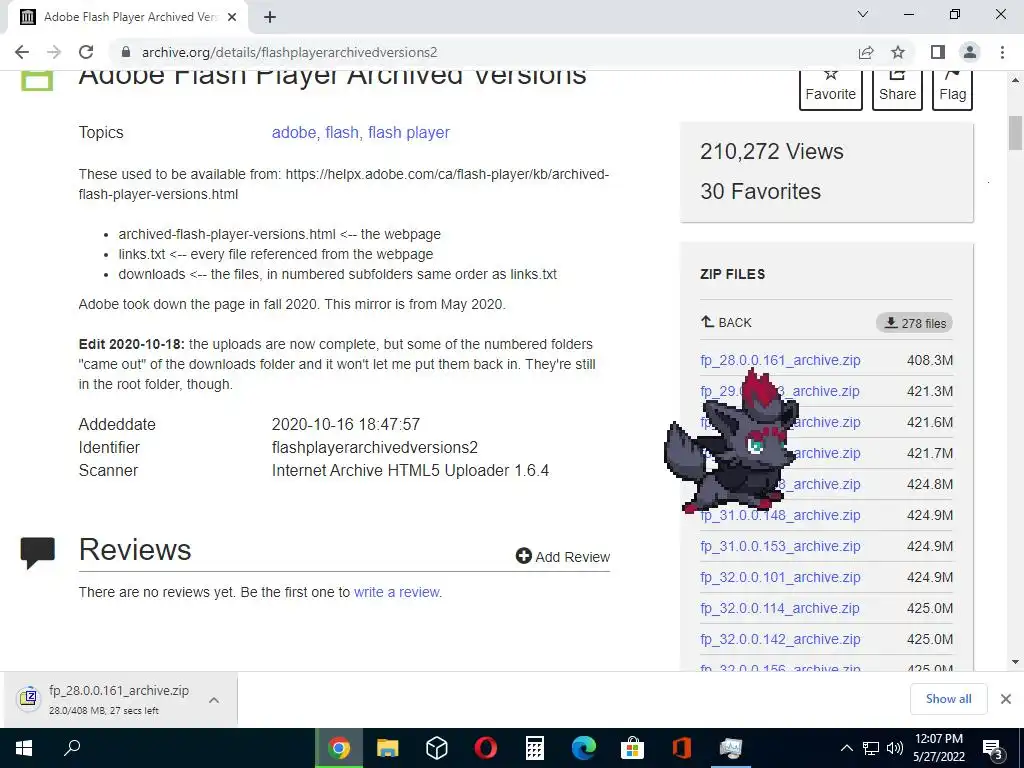The width and height of the screenshot is (1024, 768).
Task: Click the 30 Favorites text
Action: point(760,191)
